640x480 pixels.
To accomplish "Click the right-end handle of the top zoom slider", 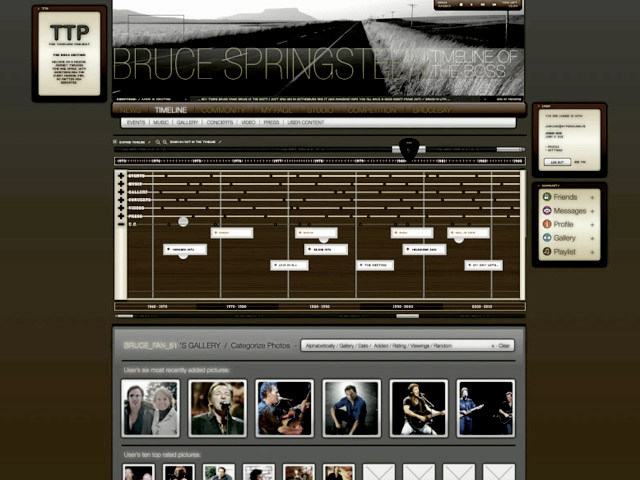I will [510, 149].
